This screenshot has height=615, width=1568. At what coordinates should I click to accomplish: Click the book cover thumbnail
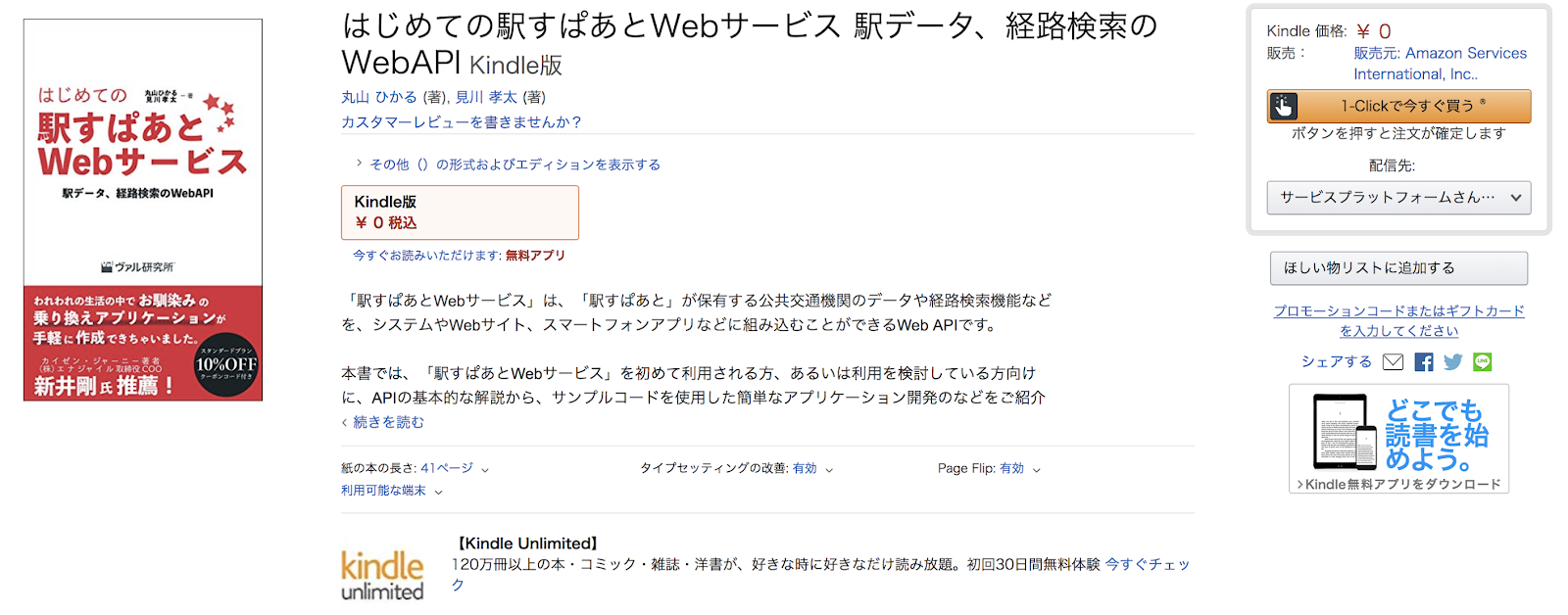(143, 210)
